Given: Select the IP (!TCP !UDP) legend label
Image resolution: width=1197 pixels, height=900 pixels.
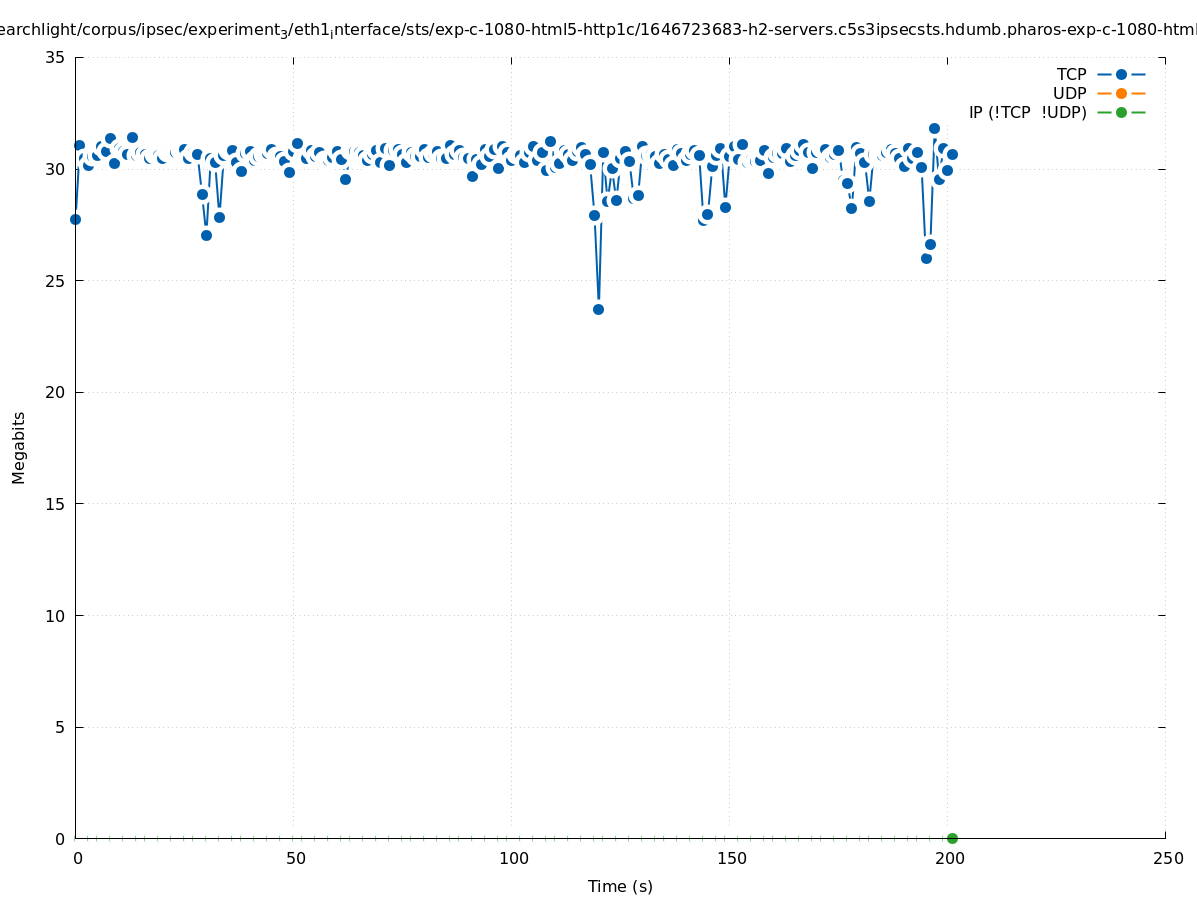Looking at the screenshot, I should (x=1027, y=112).
